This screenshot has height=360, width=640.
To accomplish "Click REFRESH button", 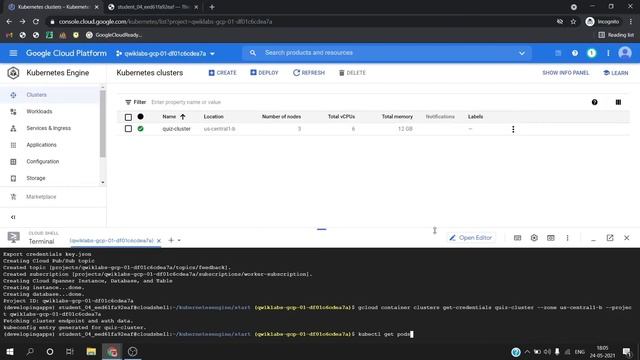I will [x=309, y=73].
